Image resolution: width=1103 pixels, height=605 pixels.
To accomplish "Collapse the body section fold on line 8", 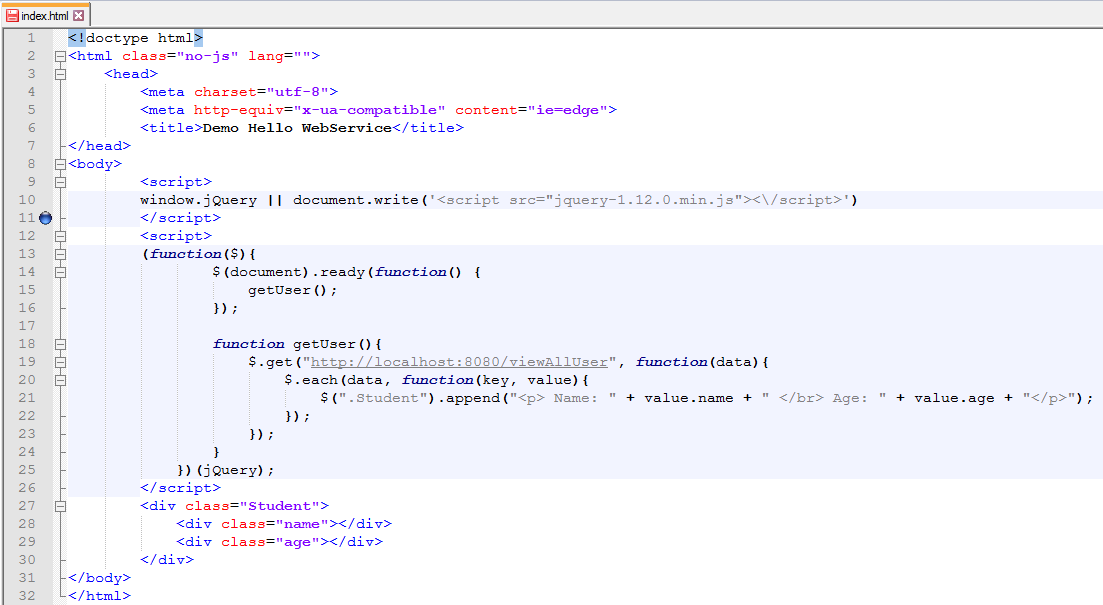I will [60, 163].
